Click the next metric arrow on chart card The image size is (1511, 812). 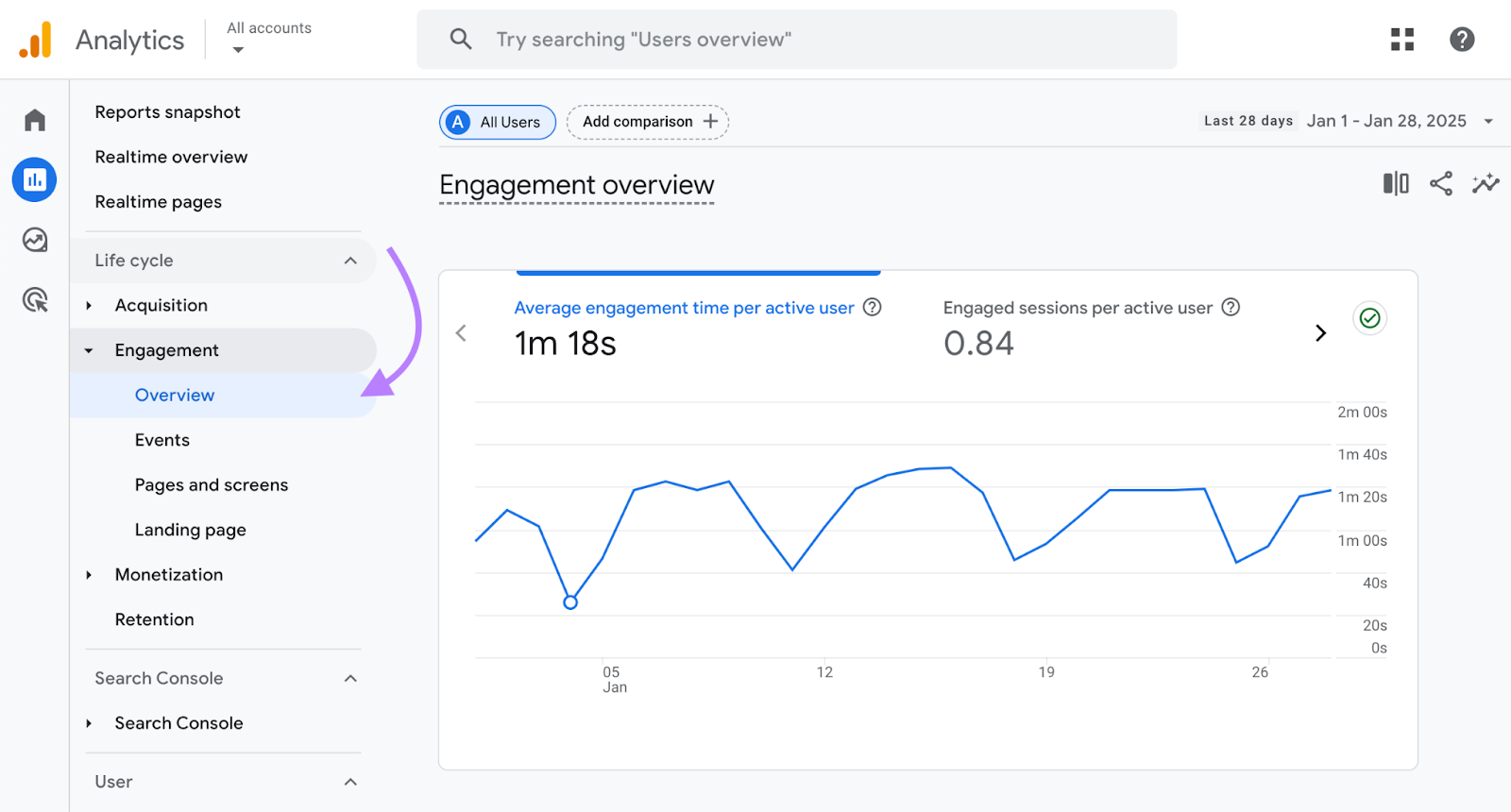pos(1320,333)
